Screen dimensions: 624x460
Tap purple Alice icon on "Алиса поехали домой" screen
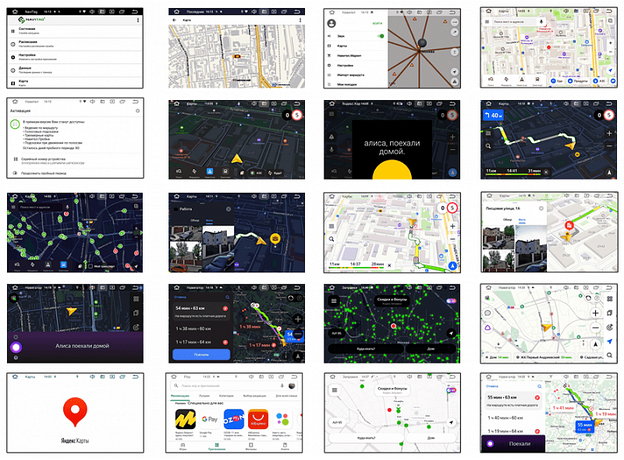[16, 349]
